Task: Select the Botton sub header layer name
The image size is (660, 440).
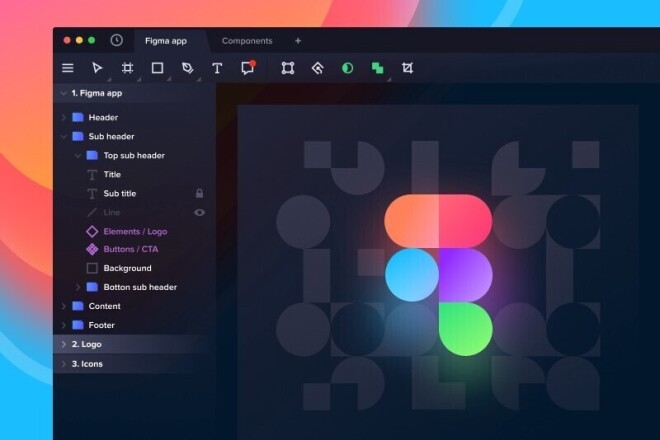Action: 140,287
